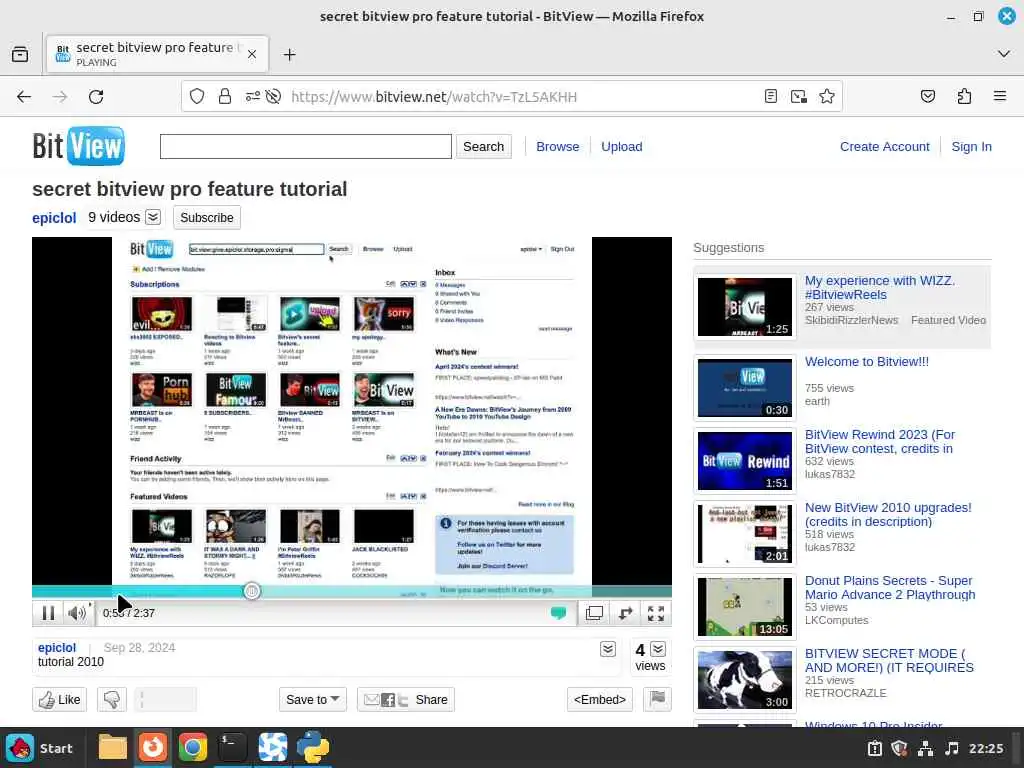
Task: Select the 'secret bitview pro feature' tab
Action: [x=157, y=54]
